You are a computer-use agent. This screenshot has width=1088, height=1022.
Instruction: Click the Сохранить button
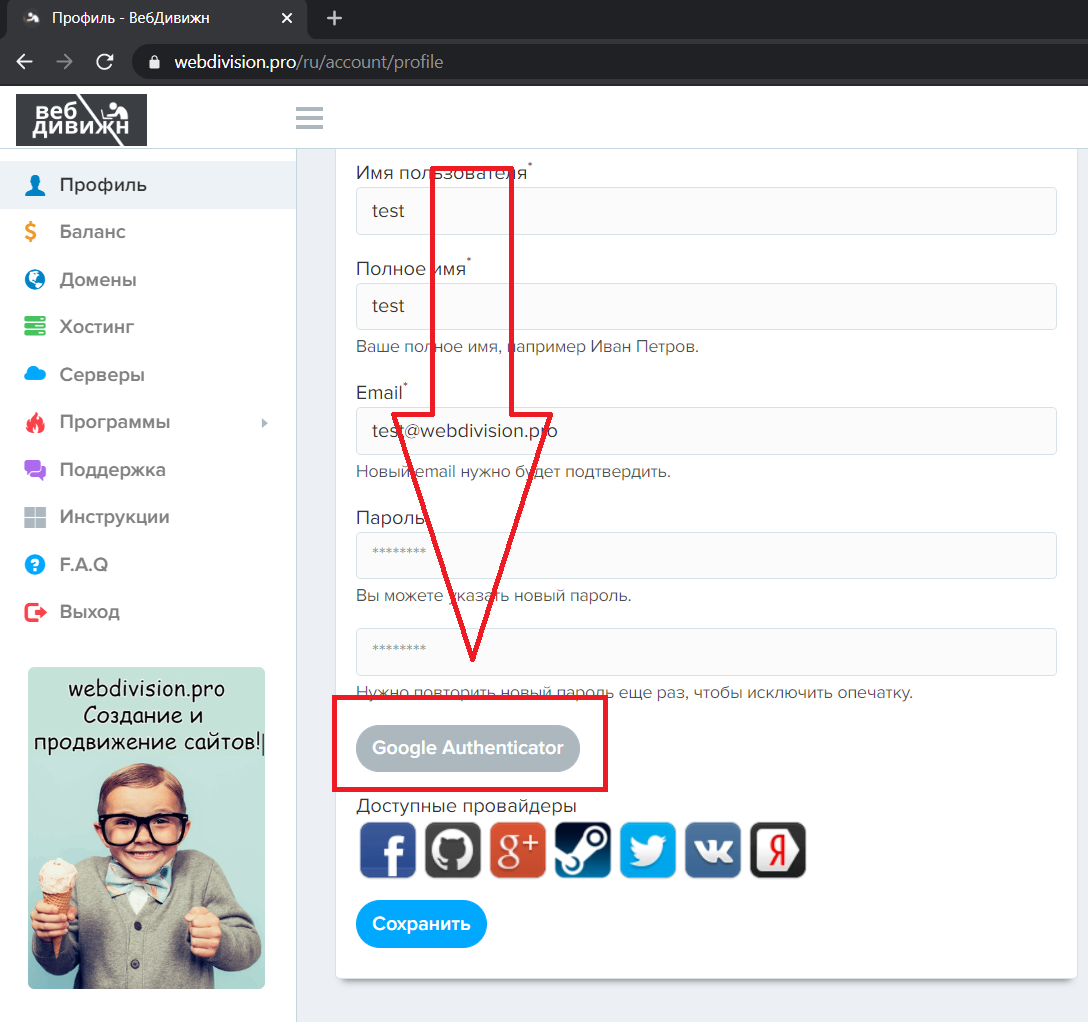tap(421, 924)
